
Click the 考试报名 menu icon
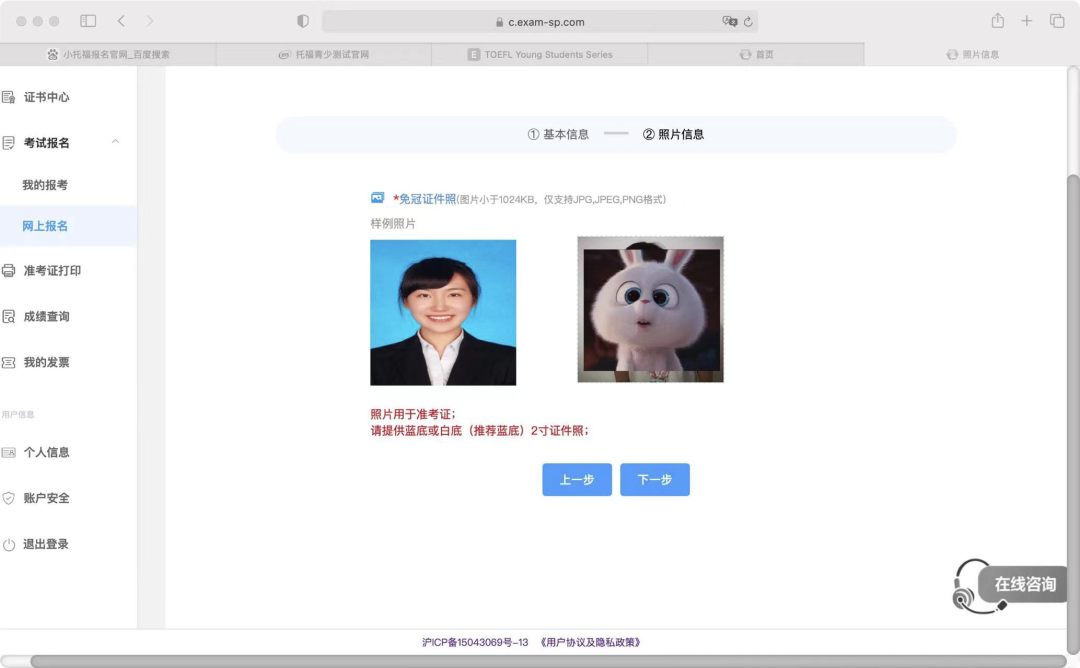coord(8,143)
